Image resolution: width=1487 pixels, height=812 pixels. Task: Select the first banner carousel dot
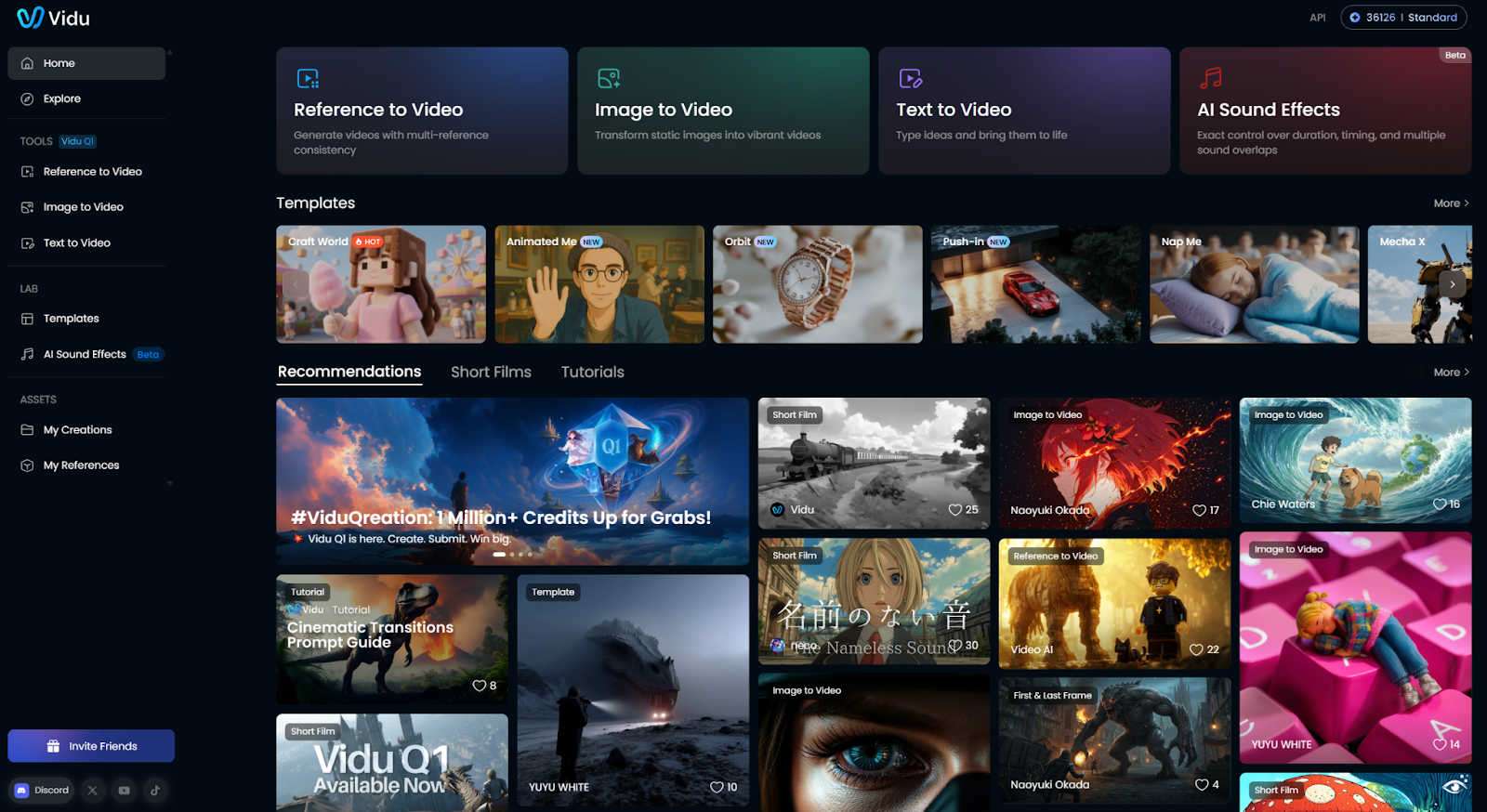(499, 555)
